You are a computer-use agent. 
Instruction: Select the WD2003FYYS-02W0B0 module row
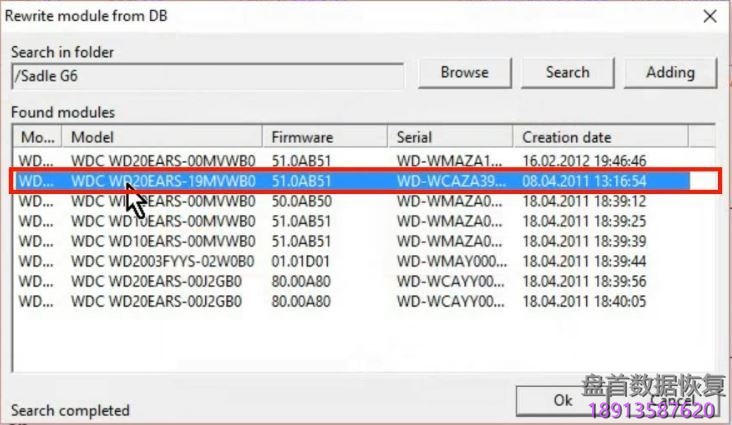163,261
